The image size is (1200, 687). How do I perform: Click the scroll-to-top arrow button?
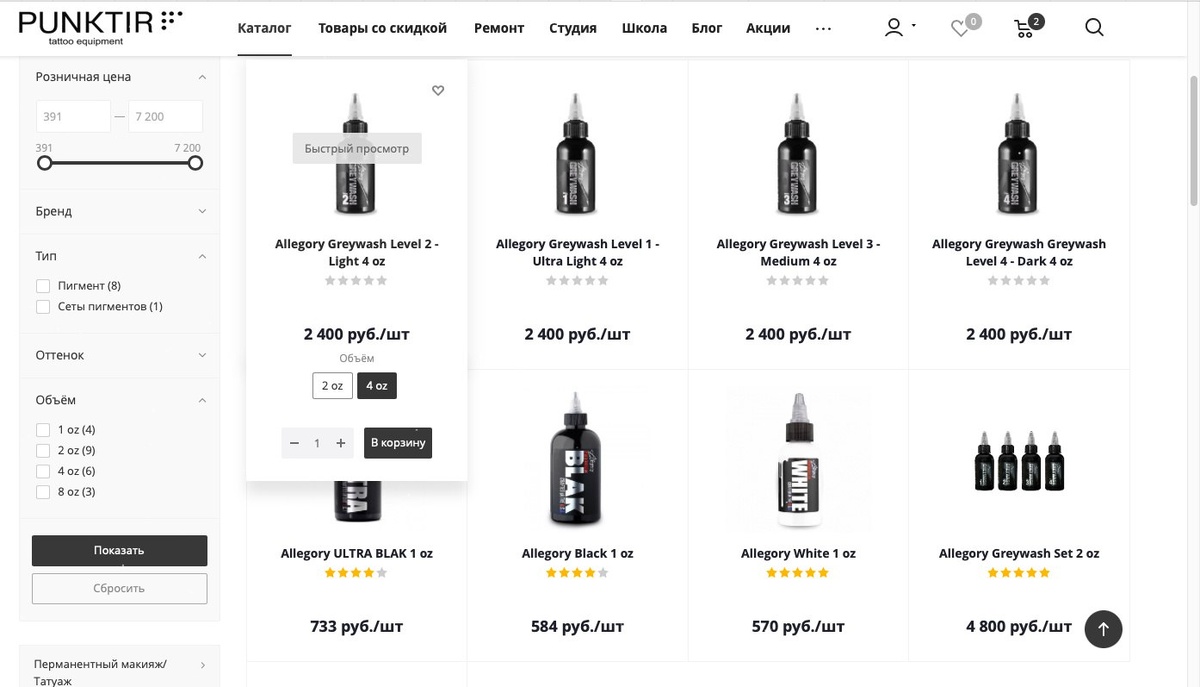(1103, 629)
